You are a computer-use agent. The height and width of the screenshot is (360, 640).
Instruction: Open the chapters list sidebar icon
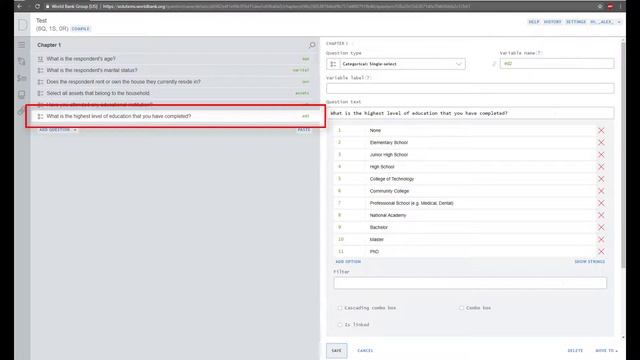tap(22, 45)
